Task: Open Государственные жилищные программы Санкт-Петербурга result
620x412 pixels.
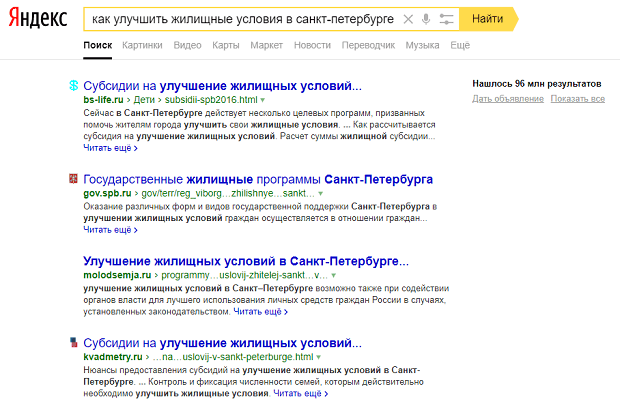Action: (x=258, y=180)
